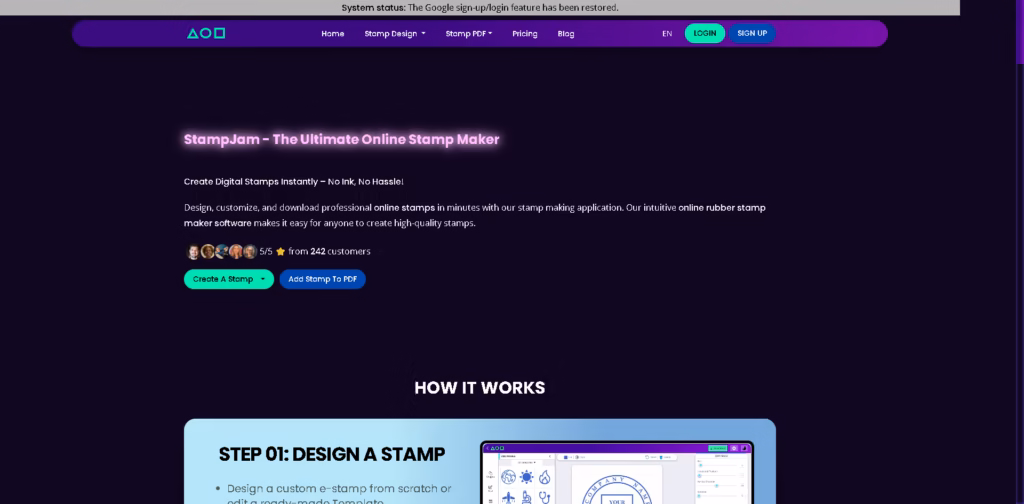Click the LOGIN button

tap(705, 33)
